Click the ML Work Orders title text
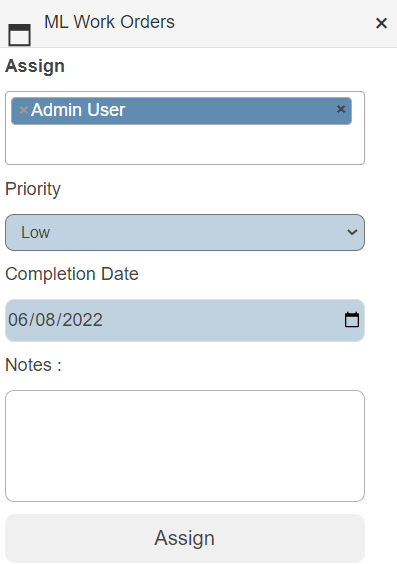 [109, 22]
